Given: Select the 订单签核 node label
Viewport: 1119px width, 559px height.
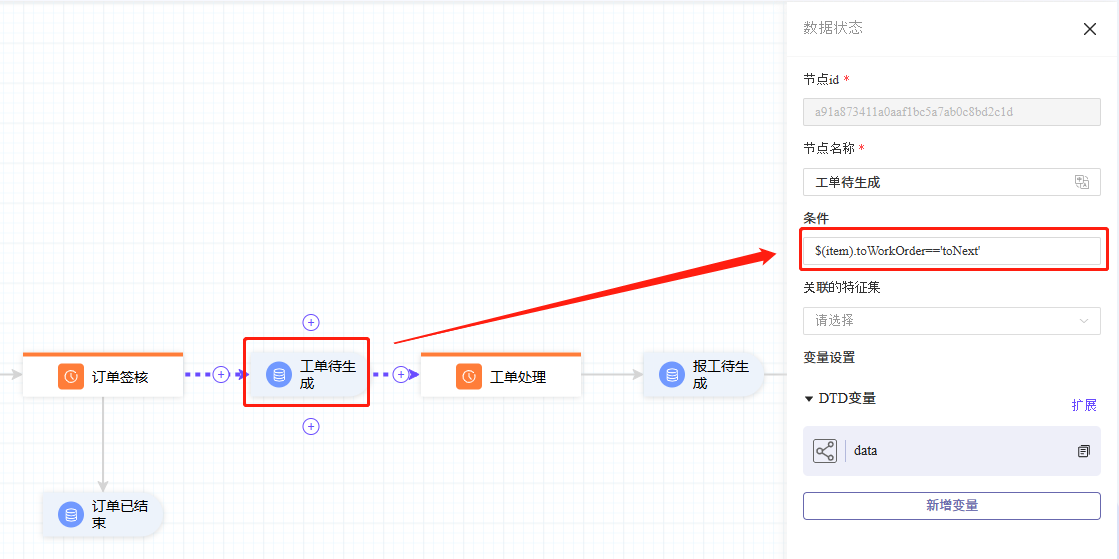Looking at the screenshot, I should point(121,378).
